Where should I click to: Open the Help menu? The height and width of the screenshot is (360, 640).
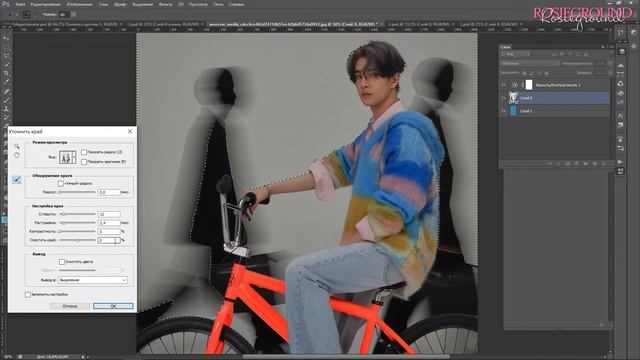point(236,4)
